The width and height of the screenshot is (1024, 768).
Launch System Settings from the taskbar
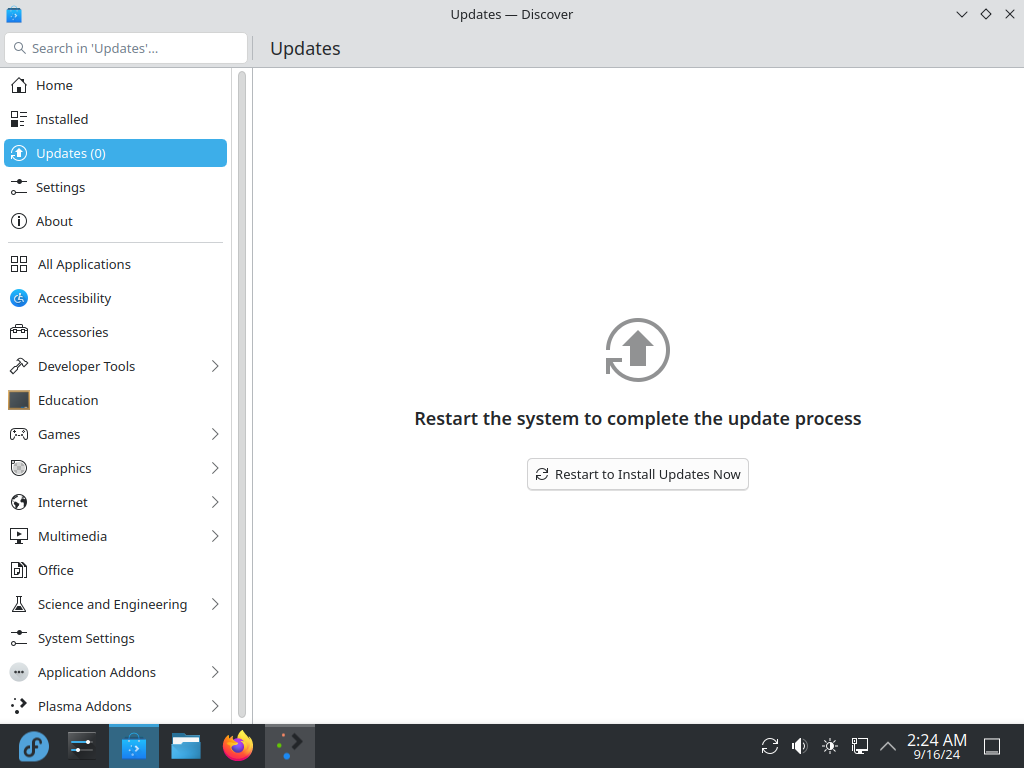pyautogui.click(x=82, y=746)
